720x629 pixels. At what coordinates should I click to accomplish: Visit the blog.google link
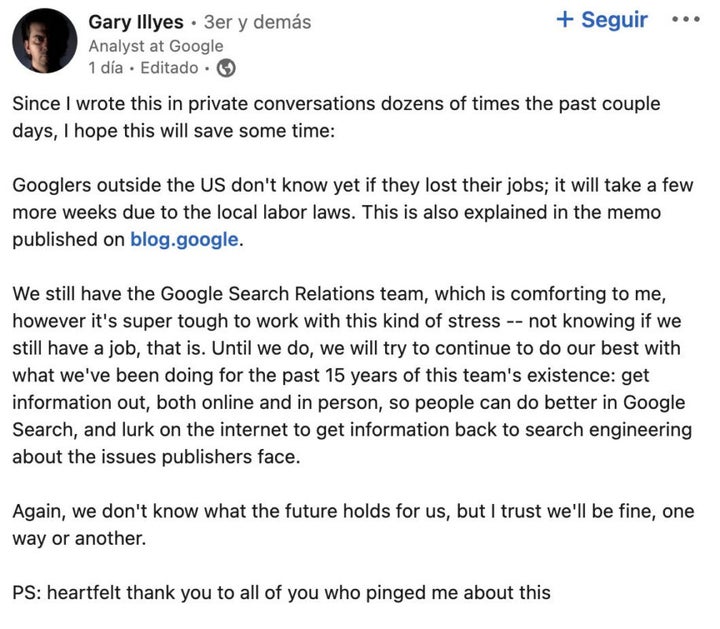point(185,241)
